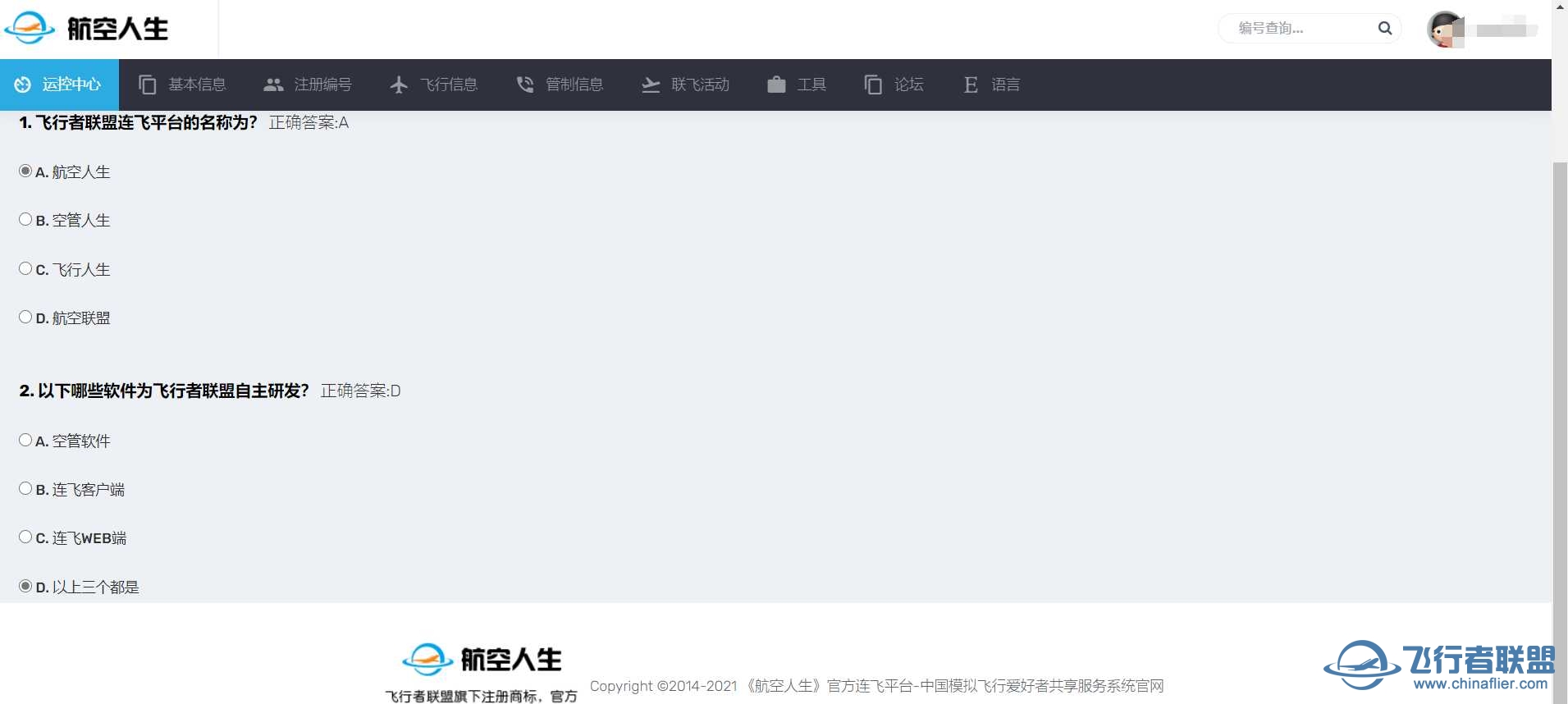1568x704 pixels.
Task: Click the 联飞活动 takeoff icon
Action: click(x=651, y=85)
